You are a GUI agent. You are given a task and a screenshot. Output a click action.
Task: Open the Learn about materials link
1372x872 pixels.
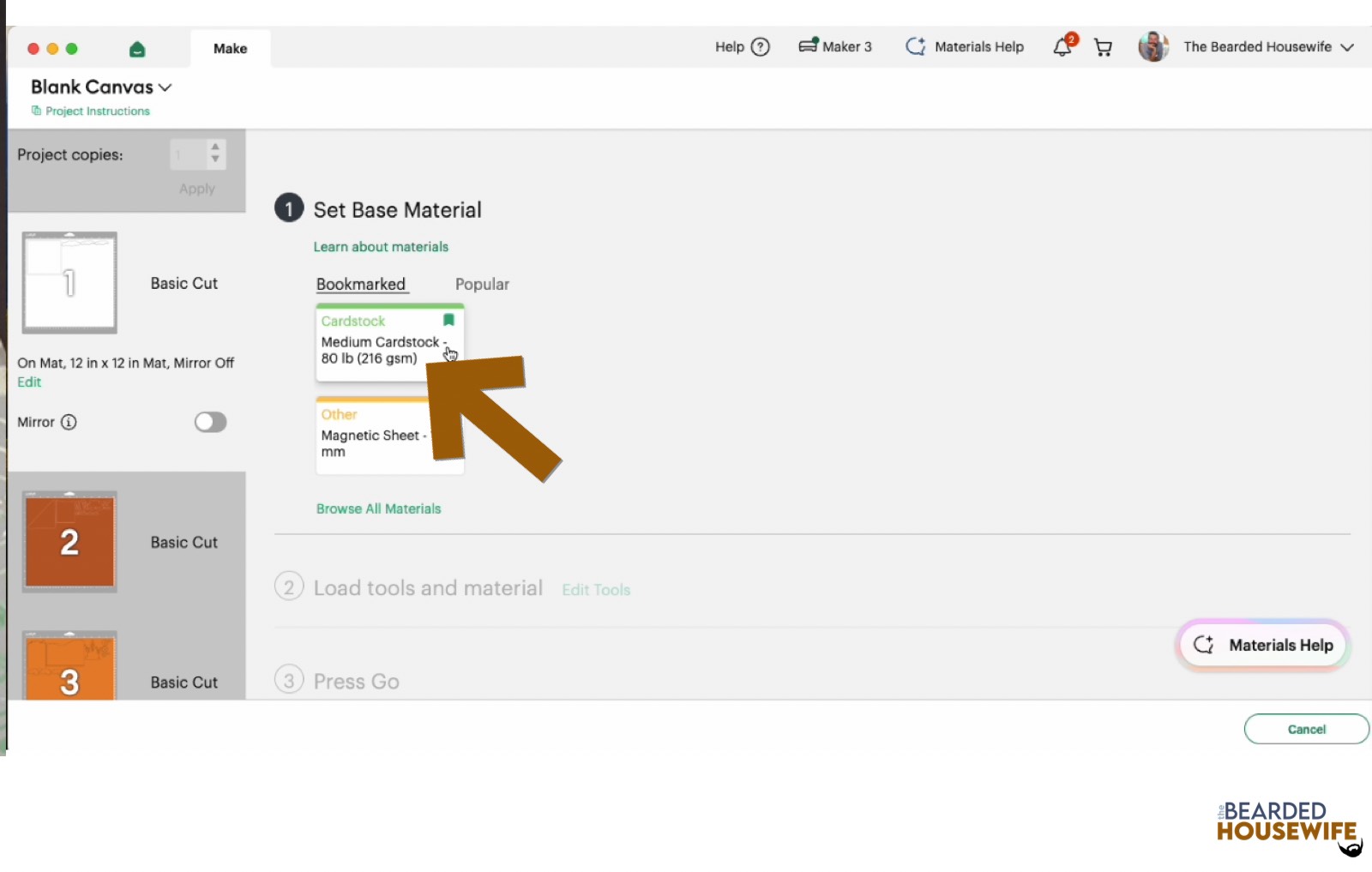381,247
